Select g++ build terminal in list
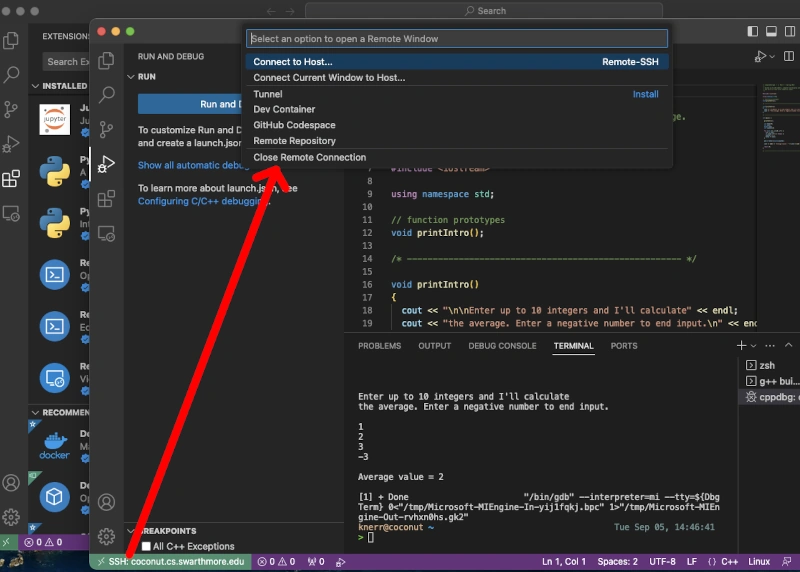The image size is (800, 572). tap(769, 381)
